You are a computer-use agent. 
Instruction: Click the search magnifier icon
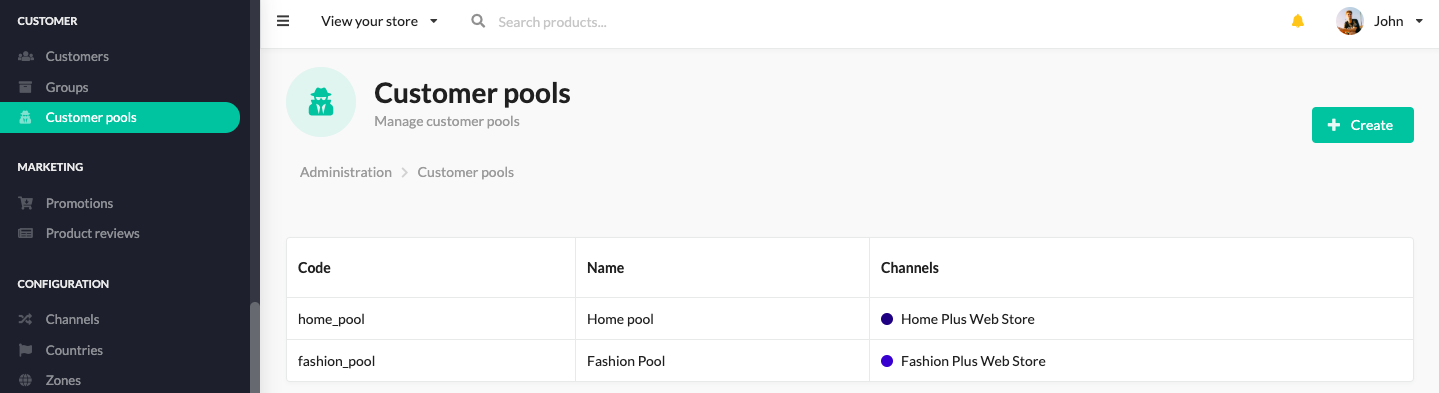click(x=478, y=21)
